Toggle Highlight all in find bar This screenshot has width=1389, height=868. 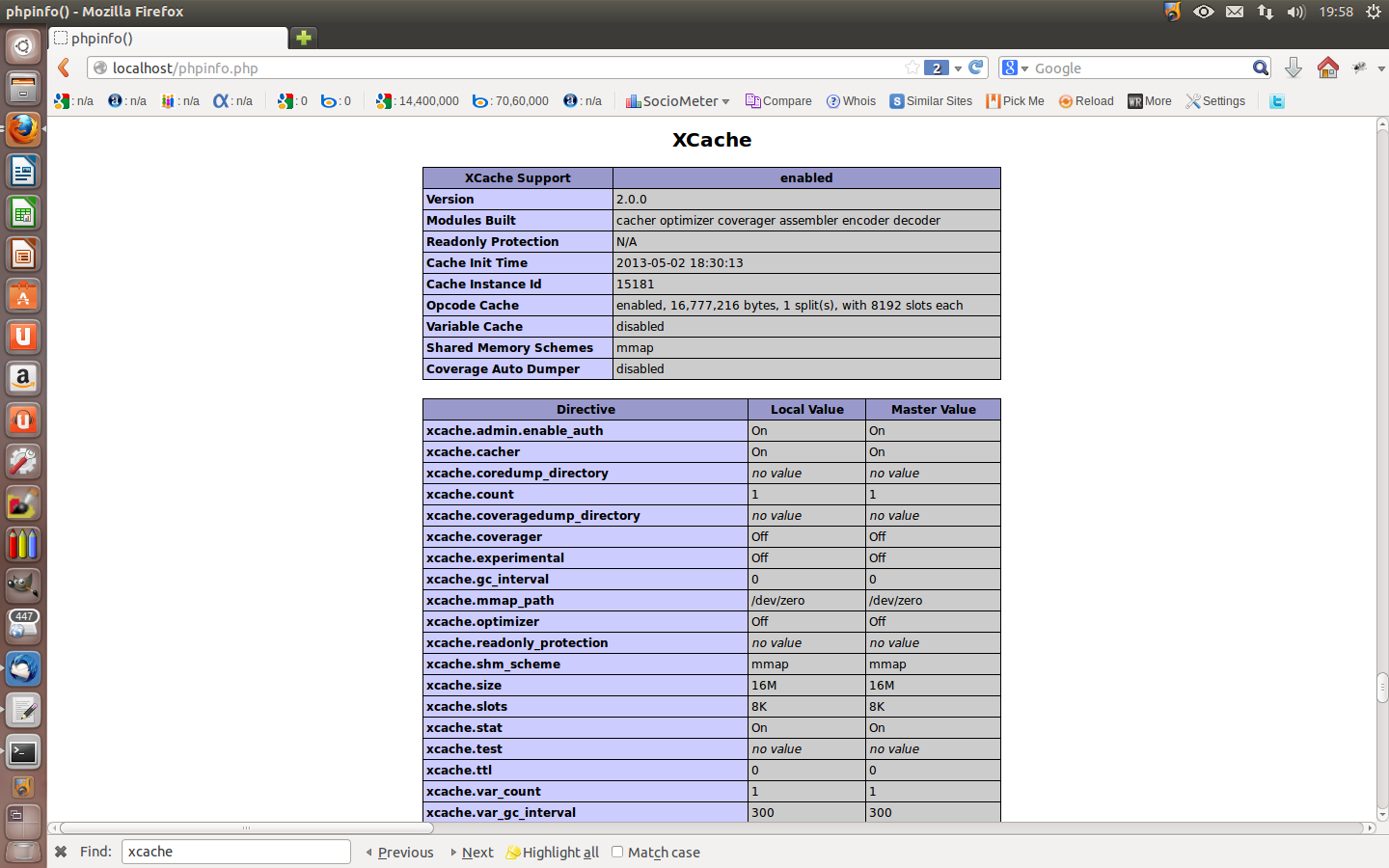(552, 853)
